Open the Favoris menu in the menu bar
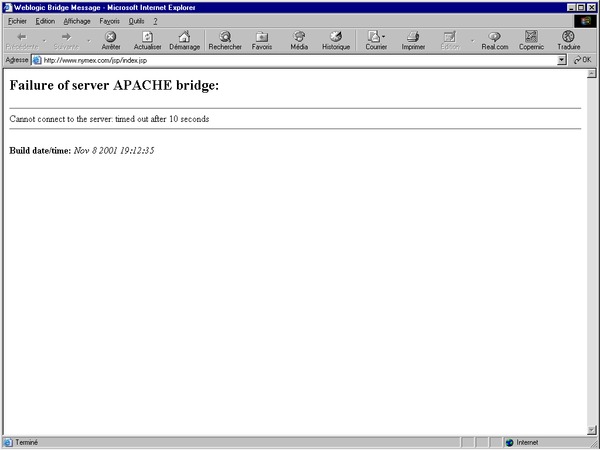The image size is (600, 450). click(x=109, y=21)
